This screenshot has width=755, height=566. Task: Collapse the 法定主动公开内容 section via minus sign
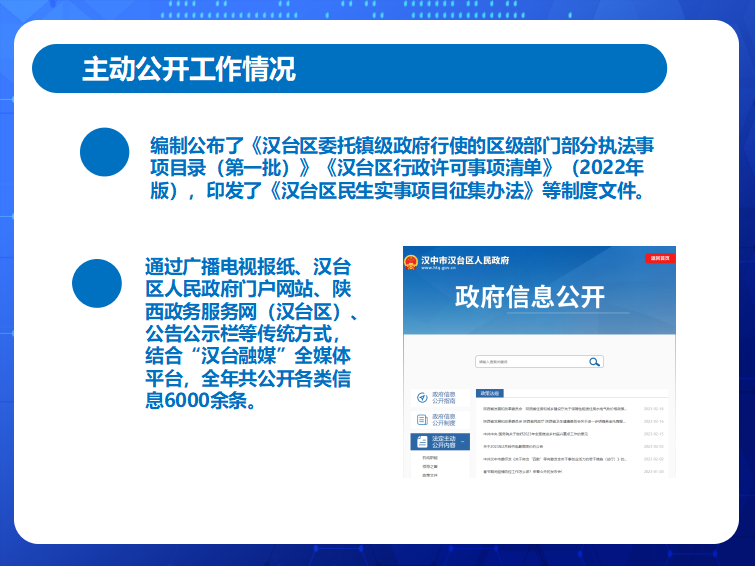[463, 442]
